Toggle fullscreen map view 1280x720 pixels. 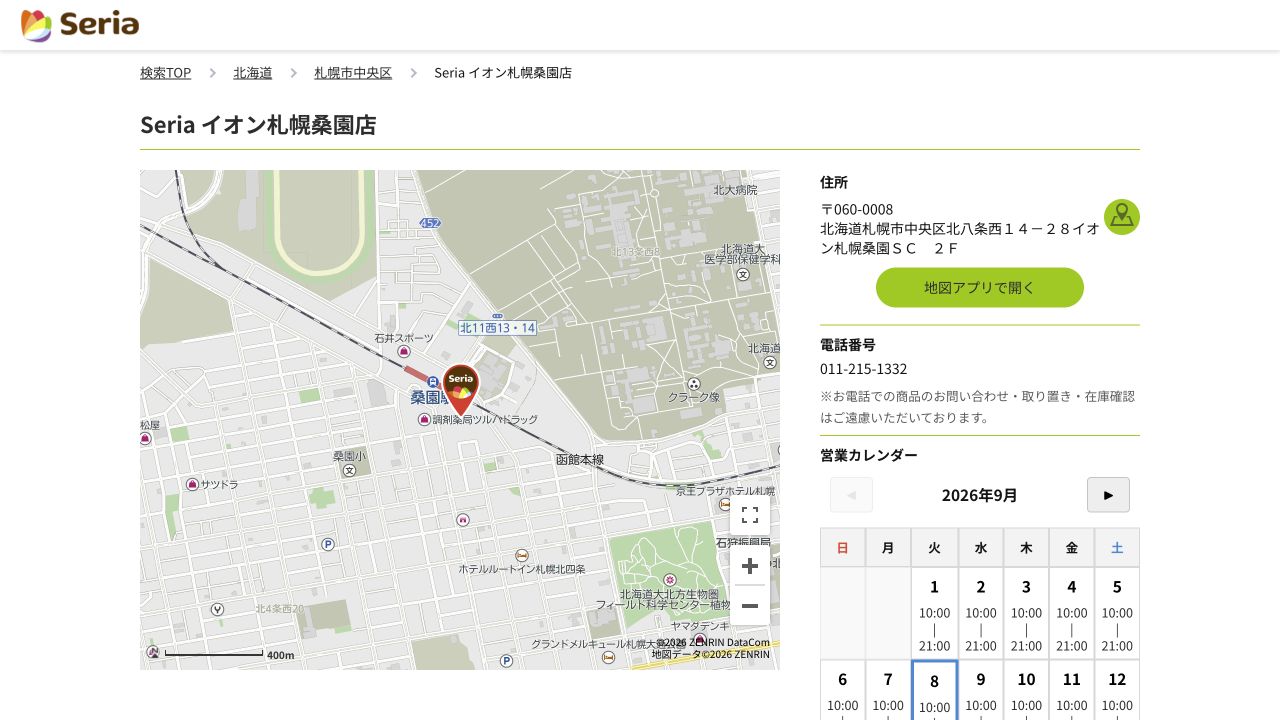(x=750, y=515)
